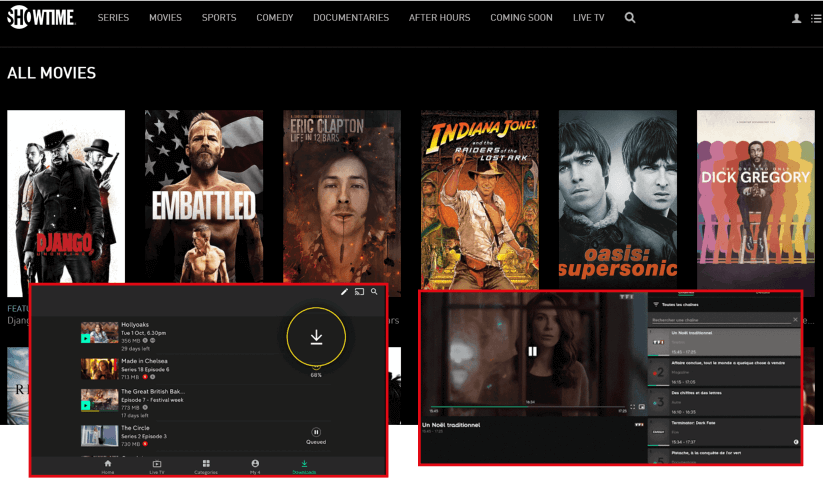Seek in the TF1 video progress bar
This screenshot has height=480, width=823.
(x=528, y=407)
